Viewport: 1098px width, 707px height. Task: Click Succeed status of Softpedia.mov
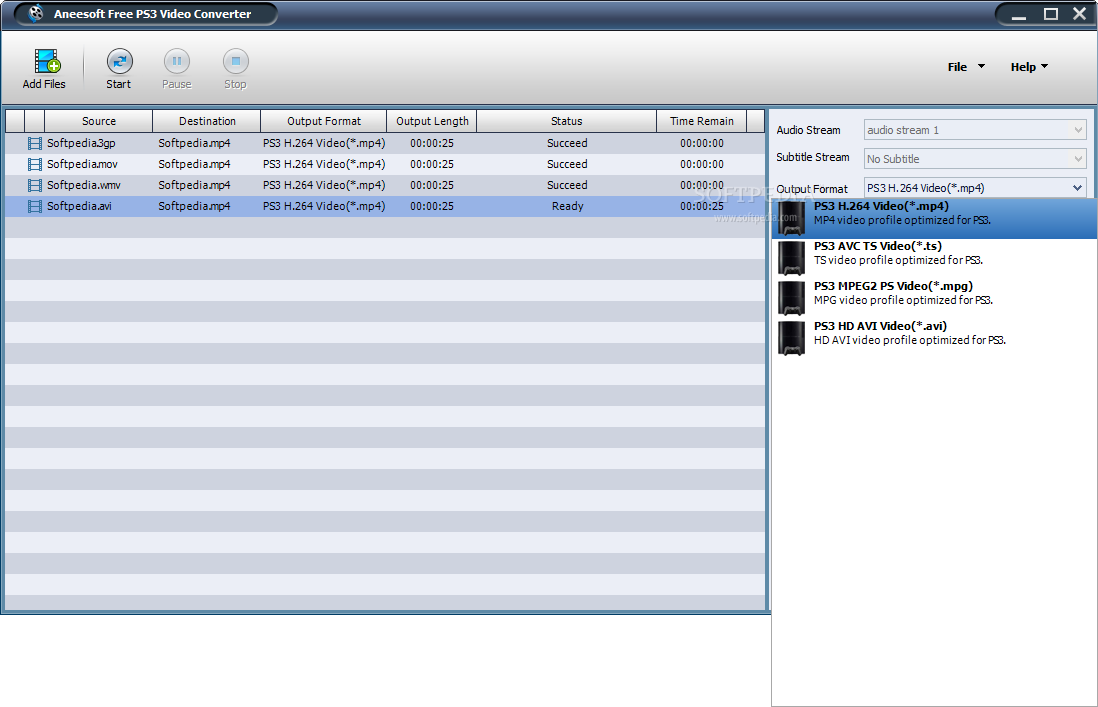pyautogui.click(x=567, y=164)
